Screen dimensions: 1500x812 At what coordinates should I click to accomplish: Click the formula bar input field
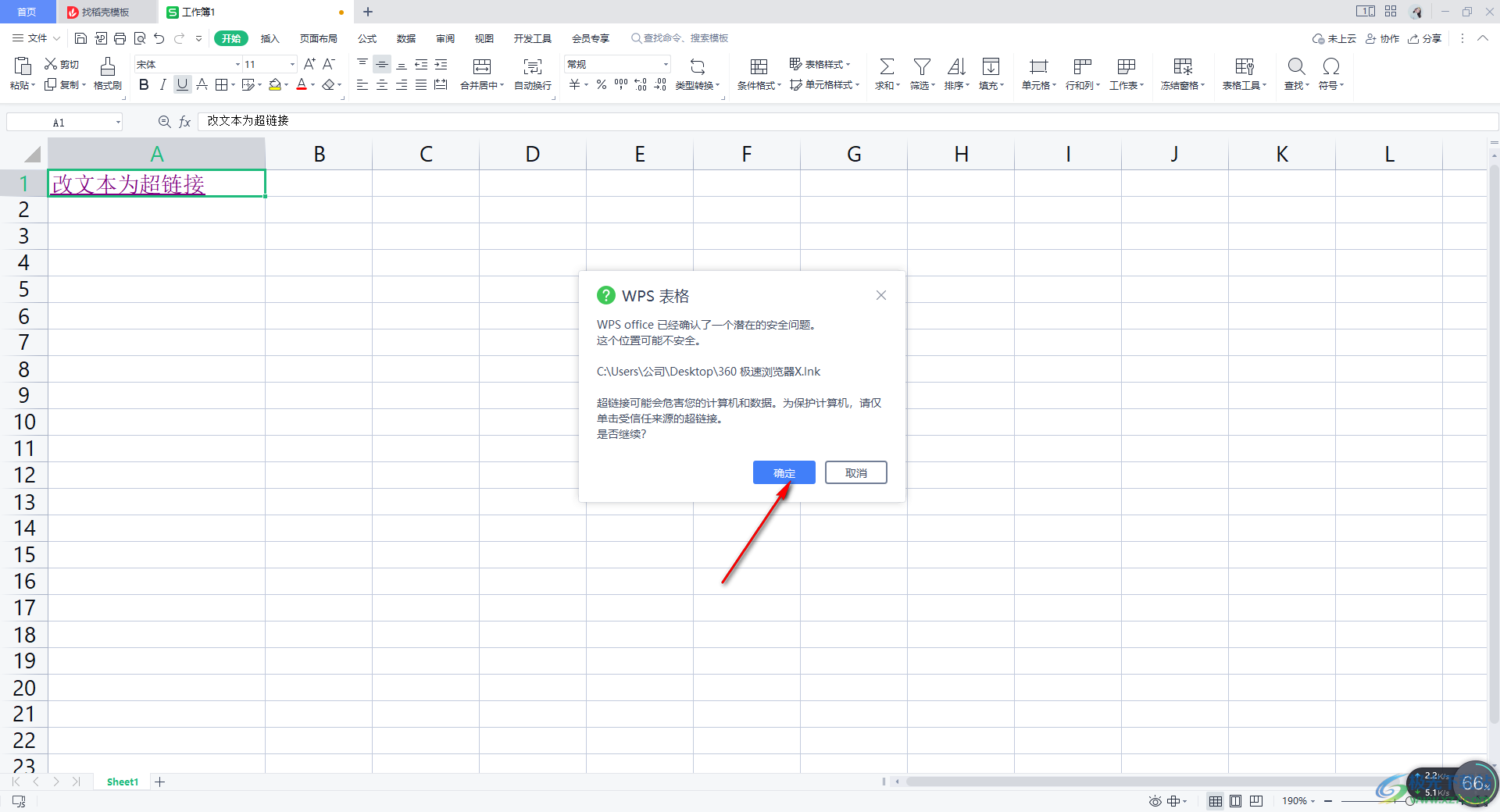coord(848,121)
